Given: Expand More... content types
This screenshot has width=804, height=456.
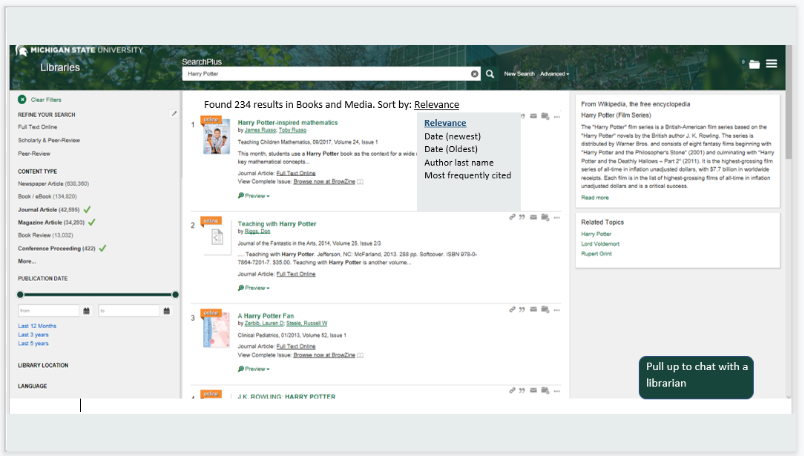Looking at the screenshot, I should click(x=27, y=261).
